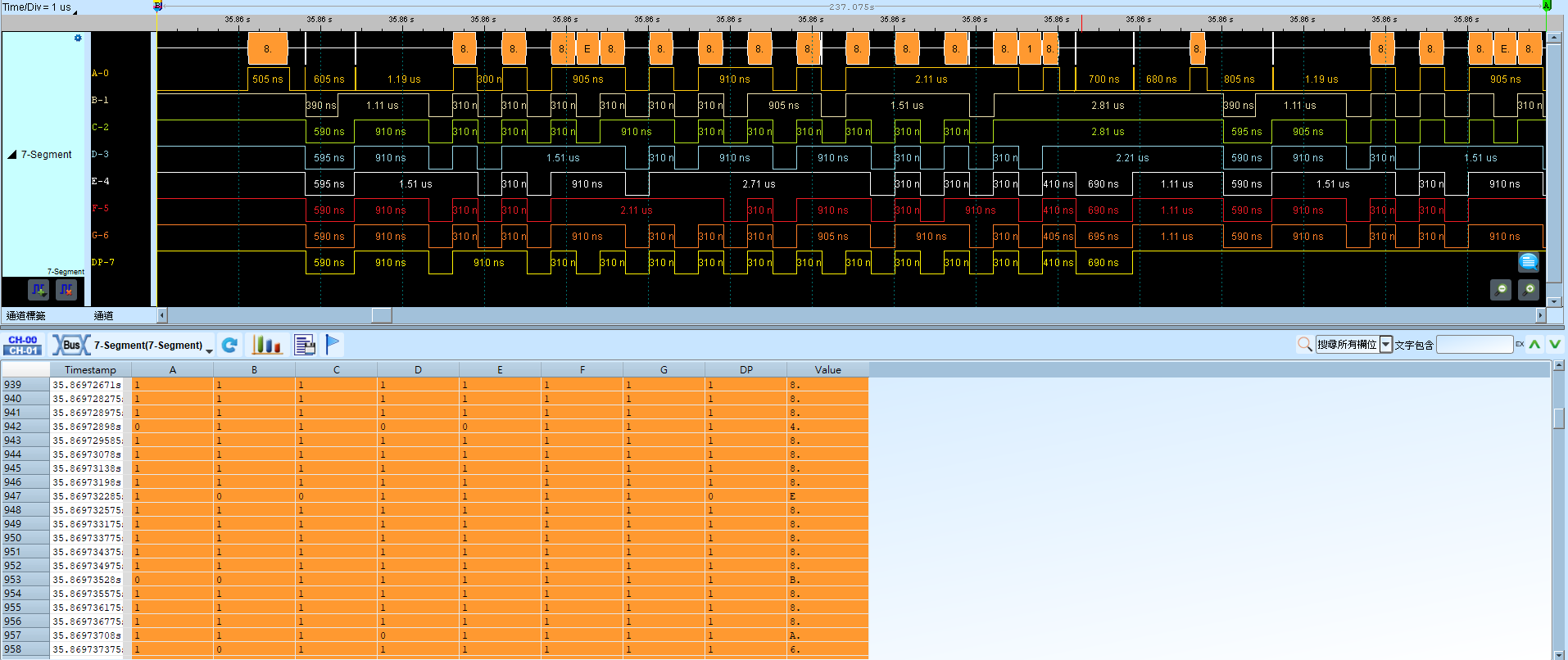
Task: Jump to previous search match
Action: pyautogui.click(x=1534, y=345)
